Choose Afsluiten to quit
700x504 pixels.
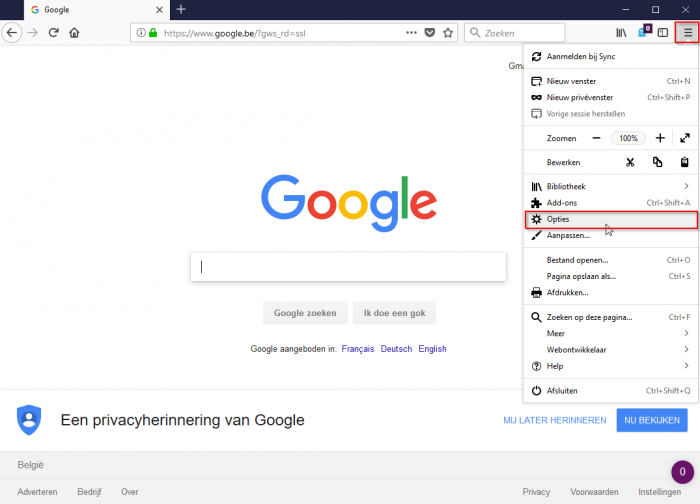tap(610, 391)
